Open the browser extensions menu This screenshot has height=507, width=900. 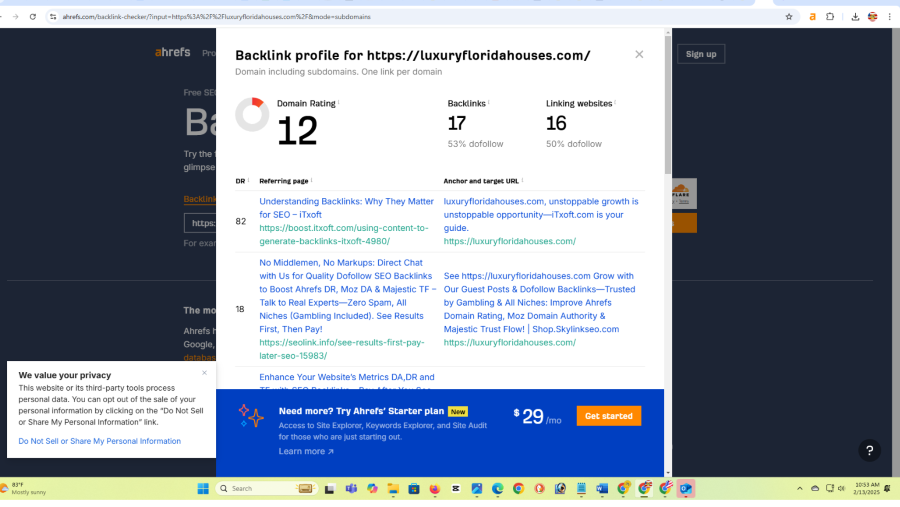pyautogui.click(x=830, y=17)
